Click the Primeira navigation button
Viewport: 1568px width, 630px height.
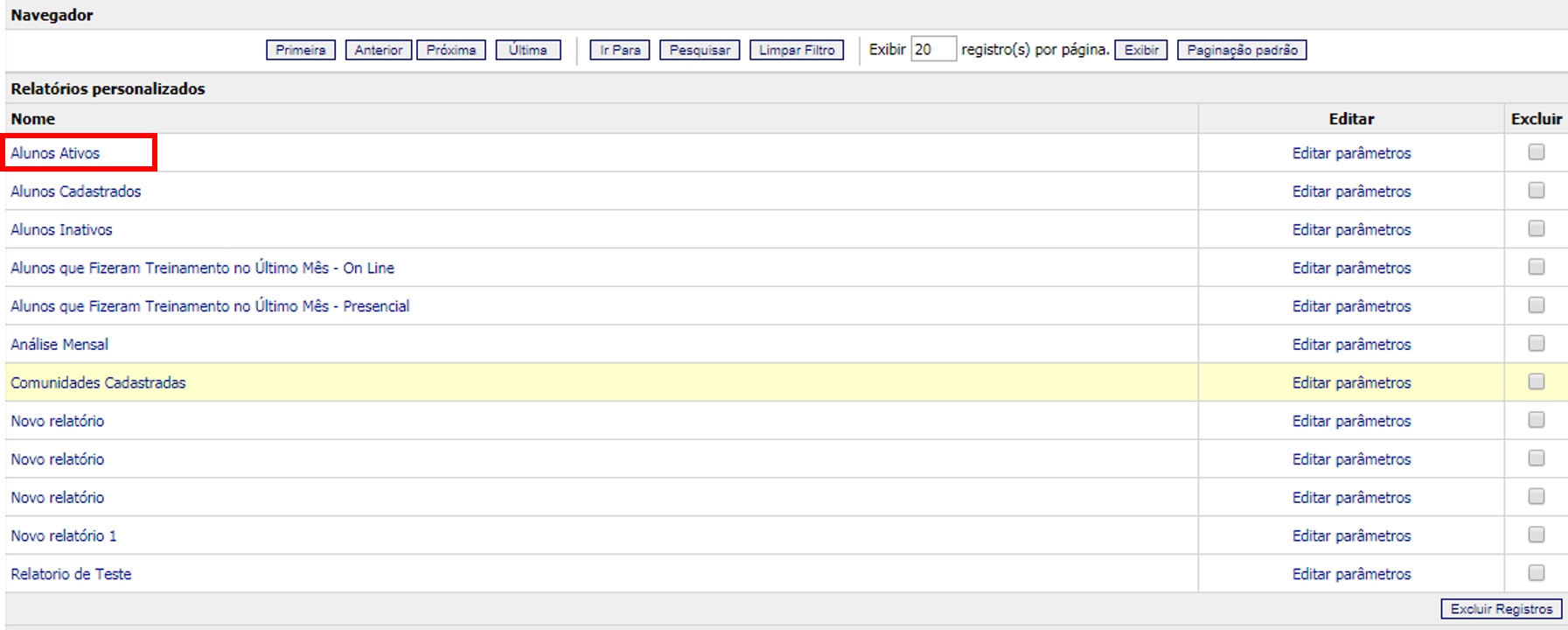pyautogui.click(x=300, y=50)
